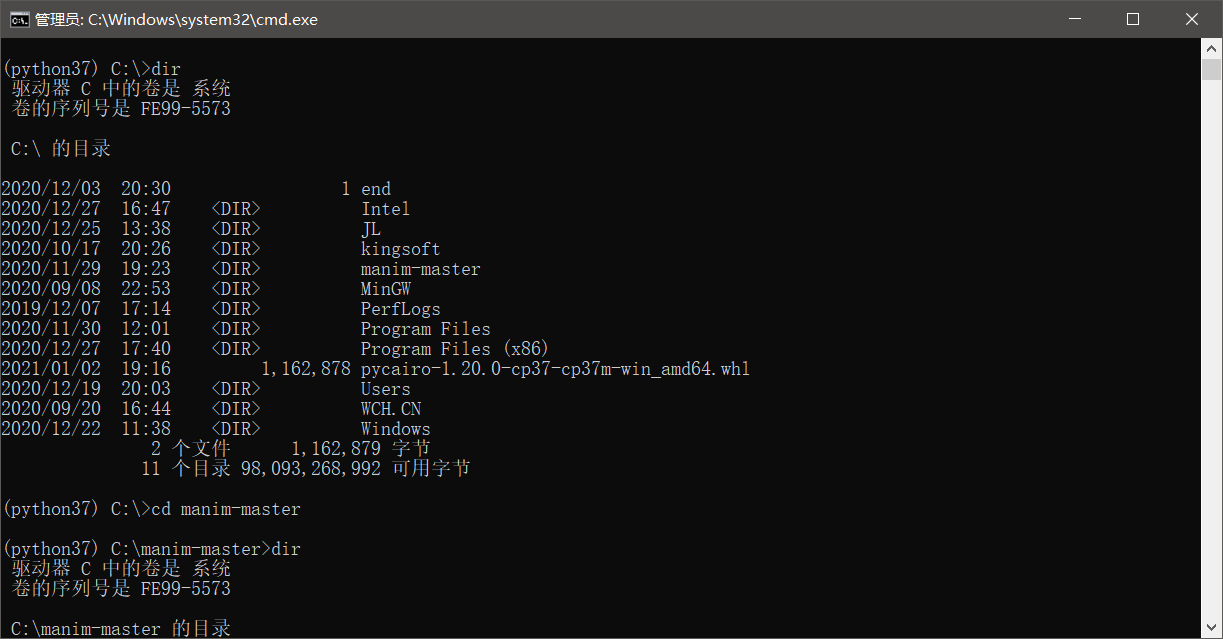Minimize the cmd.exe window
1223x639 pixels.
pos(1075,19)
